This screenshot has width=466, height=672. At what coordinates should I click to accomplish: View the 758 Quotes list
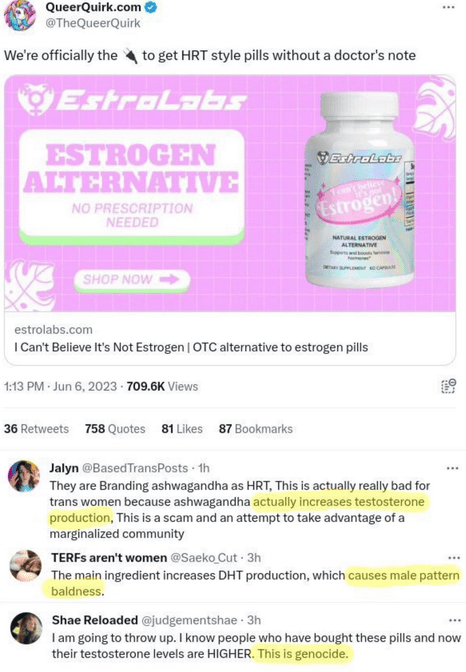[x=115, y=429]
